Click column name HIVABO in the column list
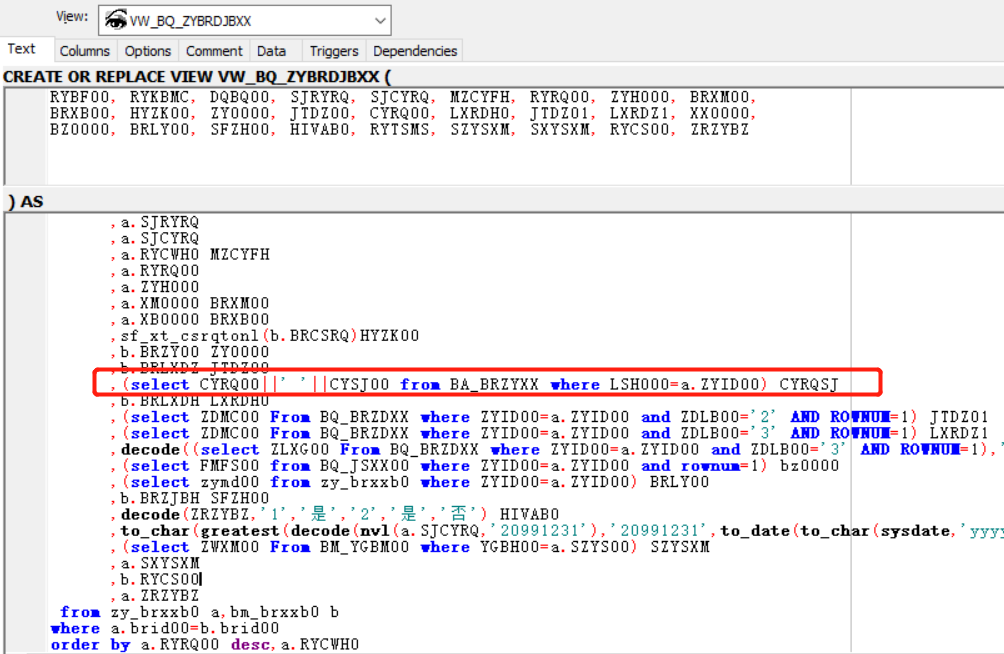 (x=320, y=129)
